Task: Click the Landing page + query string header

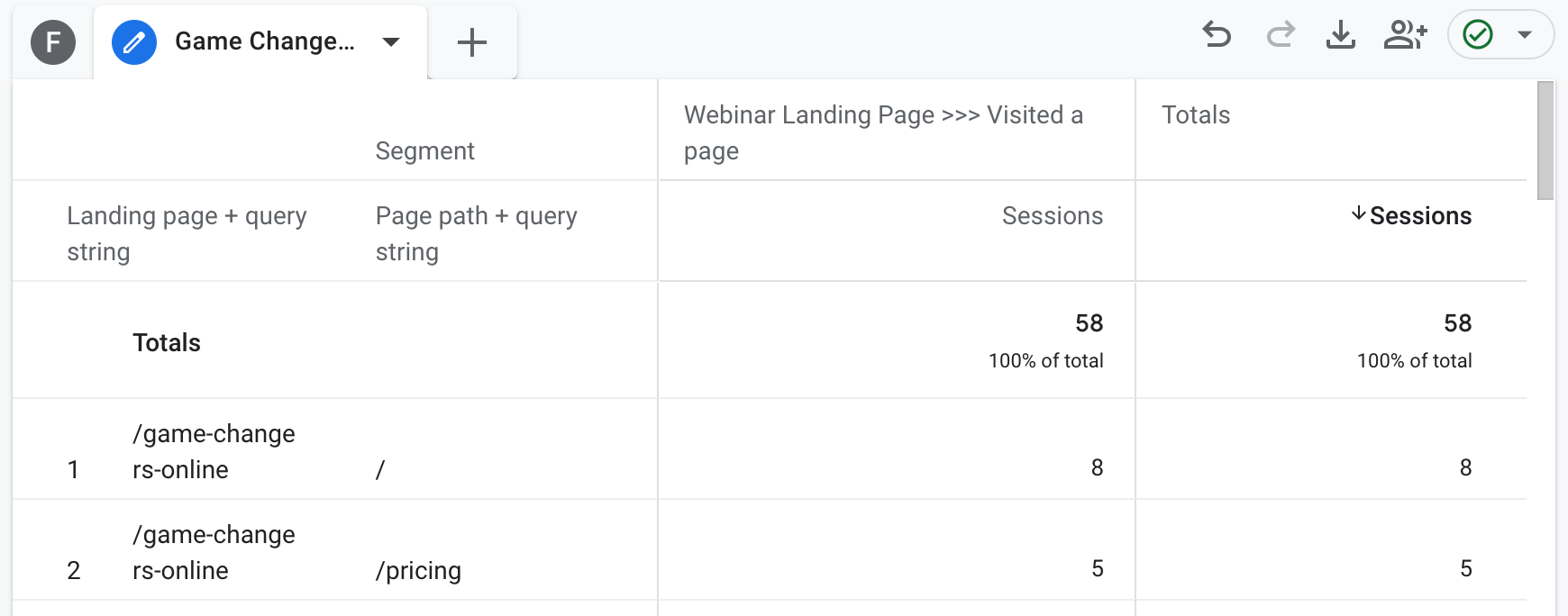Action: 187,233
